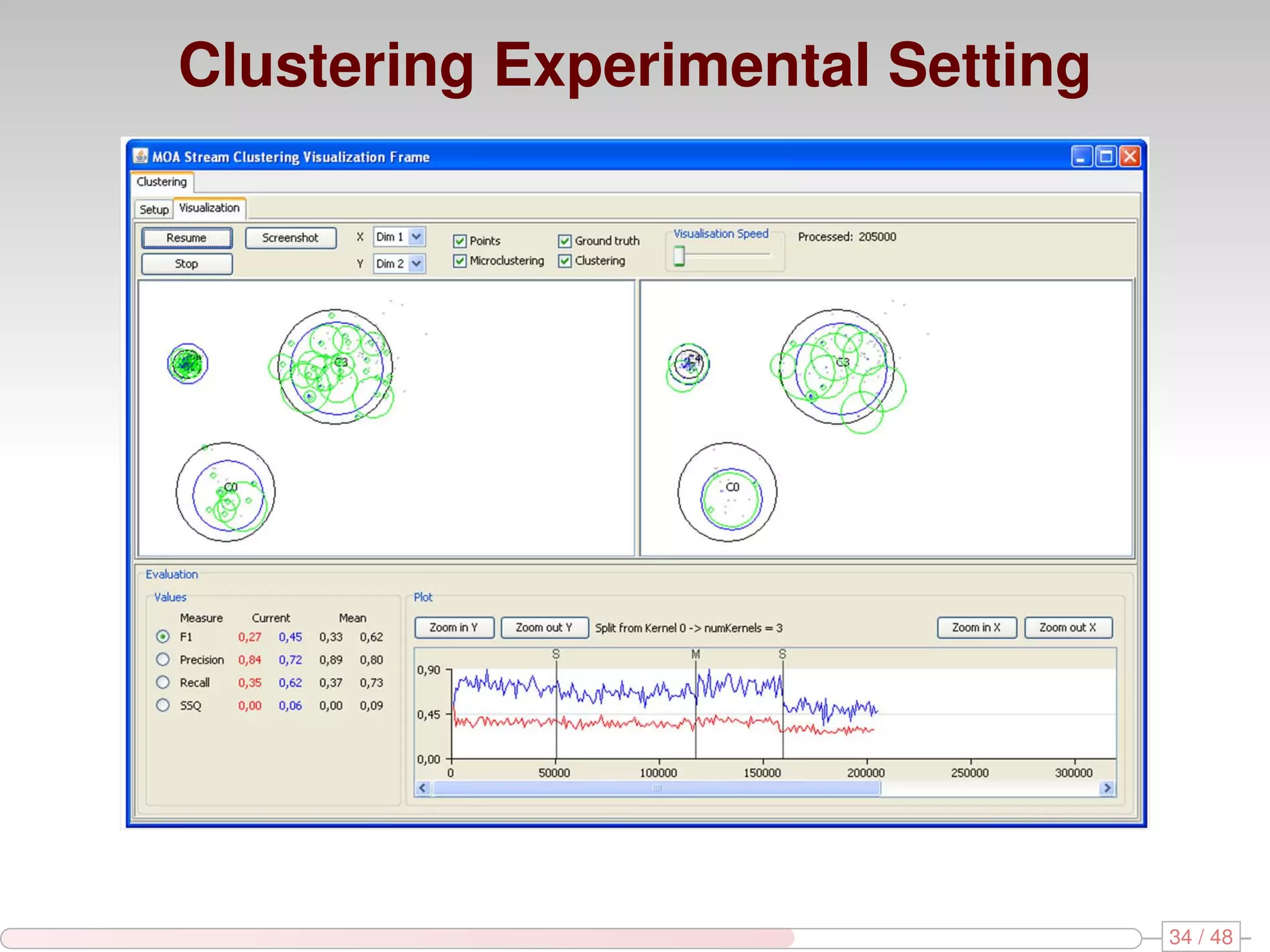Open the Y dimension Dim 2 dropdown
Image resolution: width=1270 pixels, height=952 pixels.
pos(399,263)
